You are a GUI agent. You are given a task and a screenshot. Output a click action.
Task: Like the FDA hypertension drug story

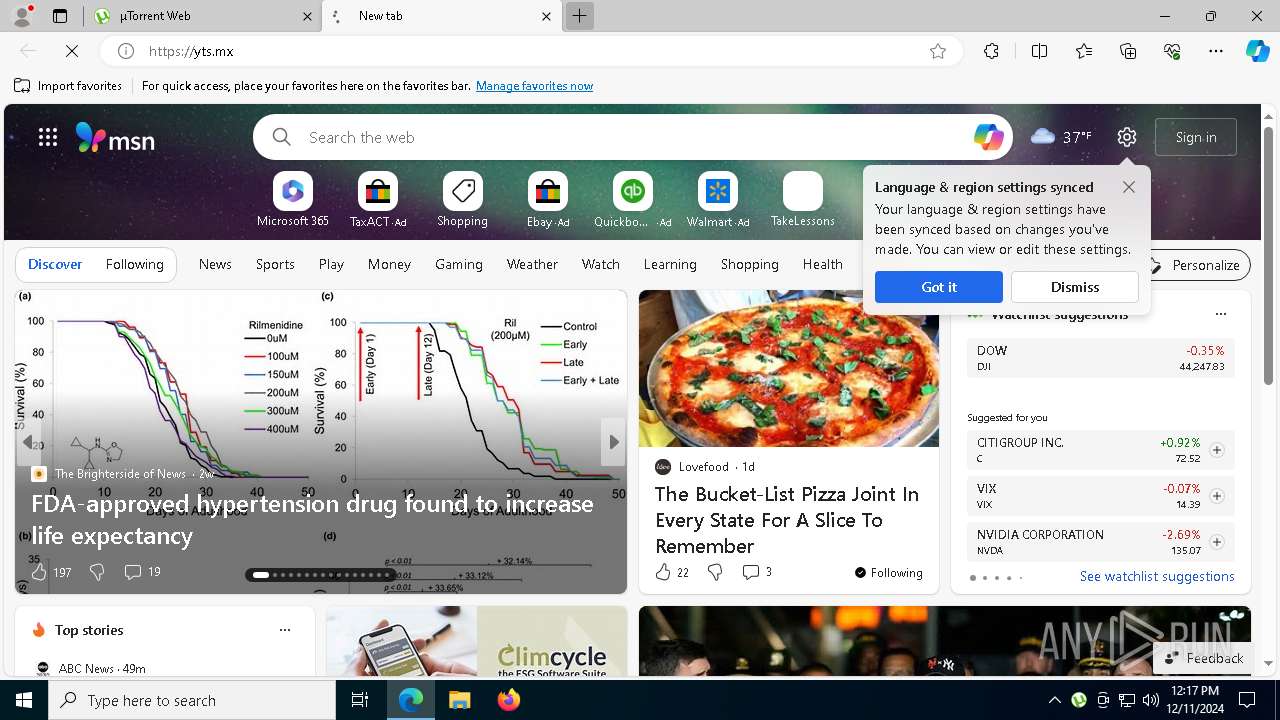[39, 572]
